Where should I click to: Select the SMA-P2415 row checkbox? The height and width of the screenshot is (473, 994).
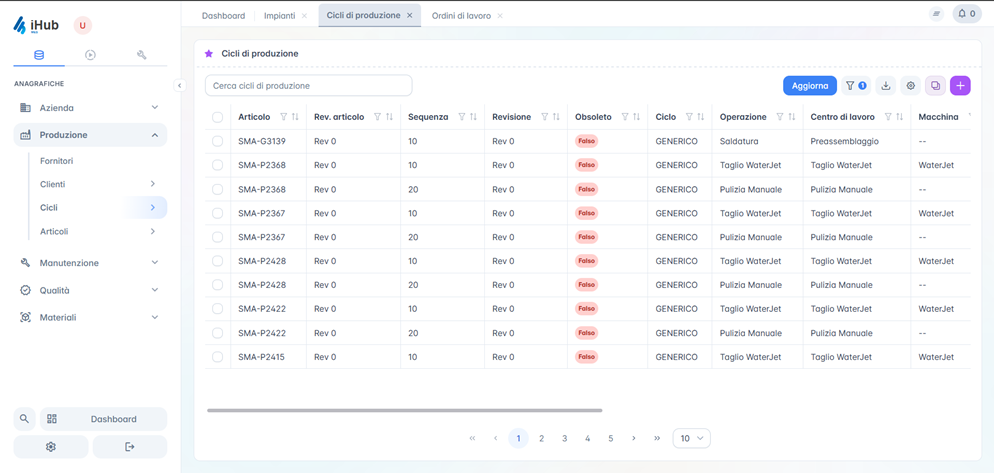point(217,357)
